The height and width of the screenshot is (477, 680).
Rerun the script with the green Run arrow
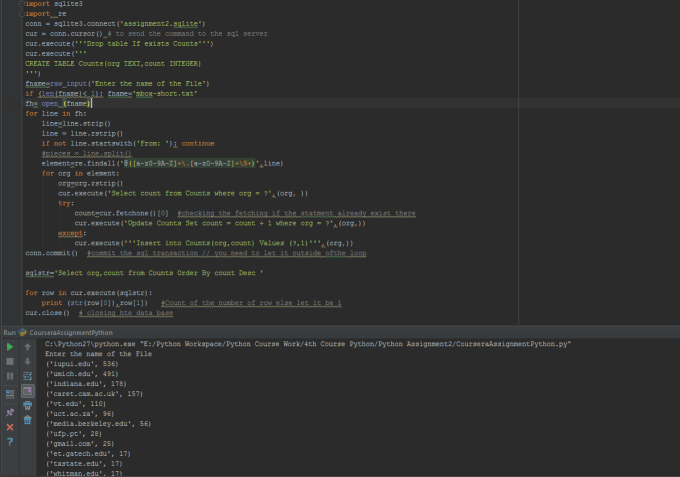(x=10, y=347)
